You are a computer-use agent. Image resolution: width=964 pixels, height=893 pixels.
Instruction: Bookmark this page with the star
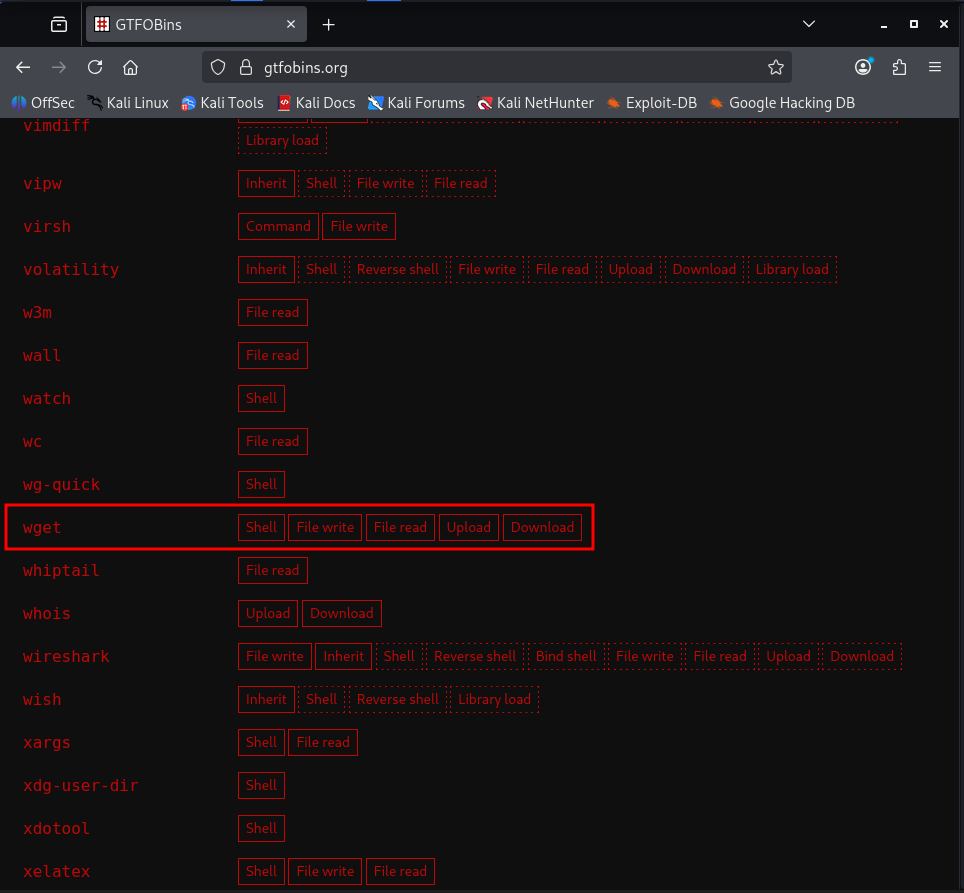click(776, 68)
